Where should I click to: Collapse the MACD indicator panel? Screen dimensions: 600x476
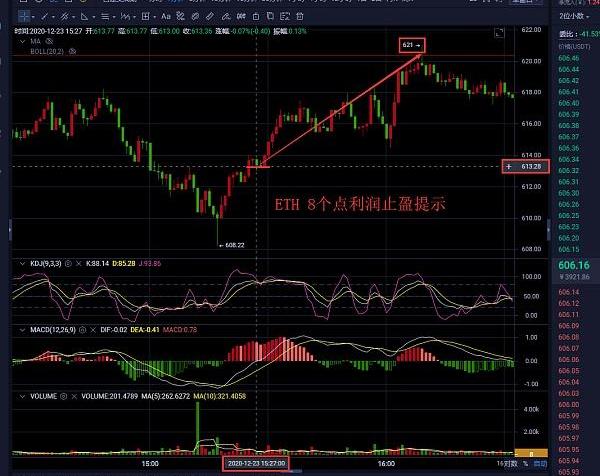pos(20,327)
